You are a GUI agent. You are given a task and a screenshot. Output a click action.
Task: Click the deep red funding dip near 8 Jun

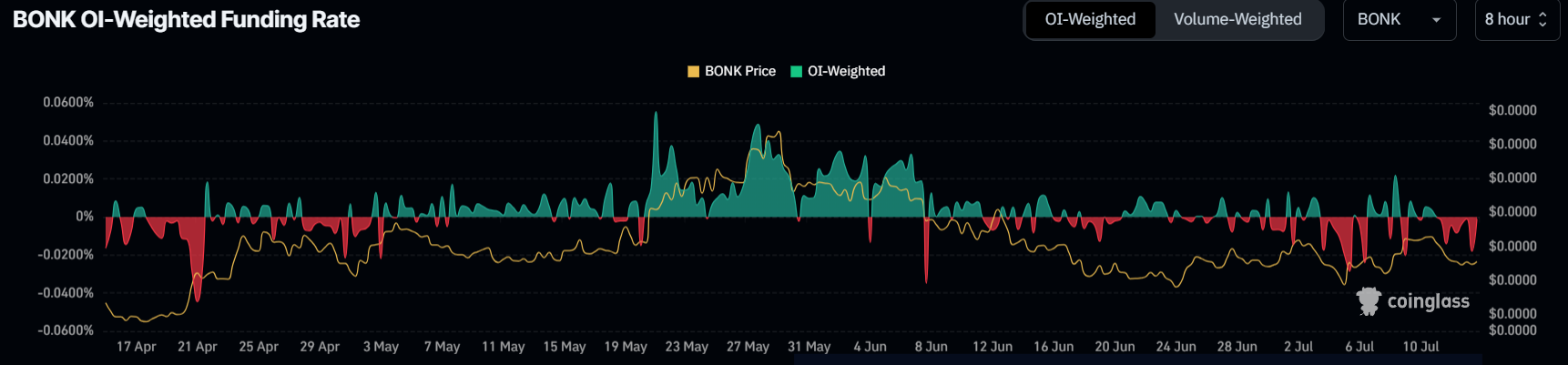[x=926, y=250]
